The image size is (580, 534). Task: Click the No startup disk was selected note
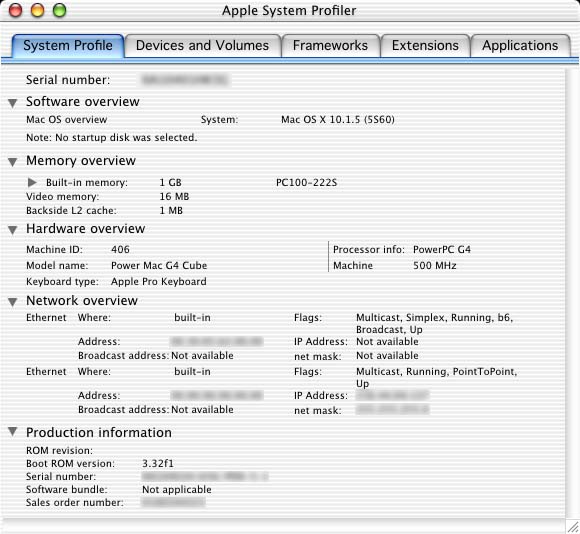point(112,138)
